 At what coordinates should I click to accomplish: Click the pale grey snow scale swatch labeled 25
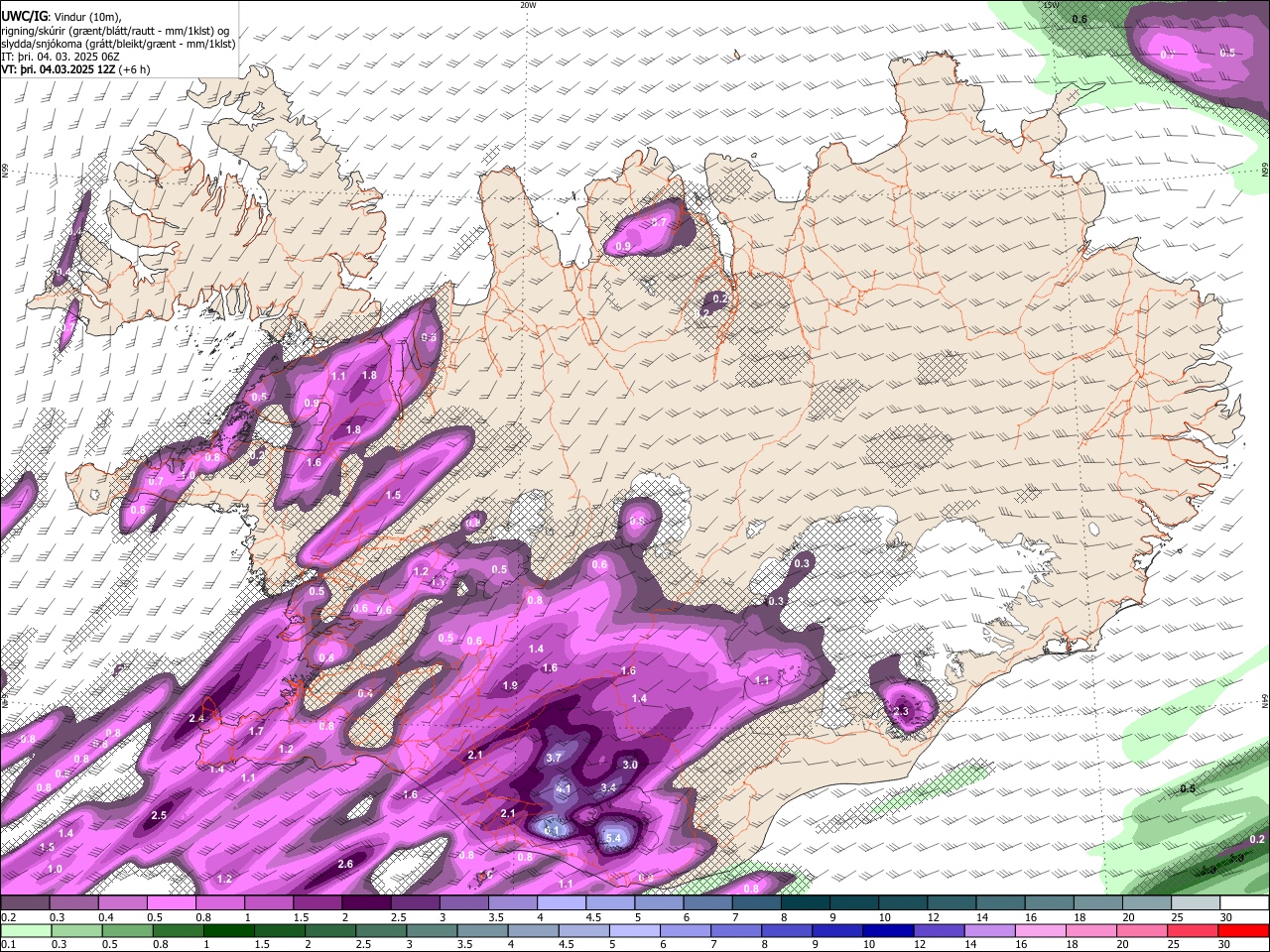click(1197, 902)
